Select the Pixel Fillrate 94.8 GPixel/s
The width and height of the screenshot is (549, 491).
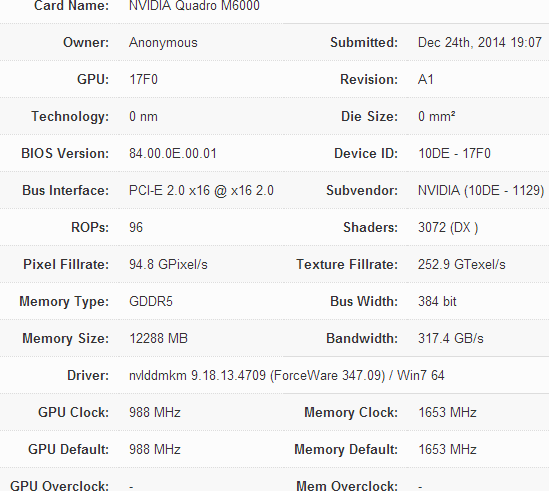click(x=168, y=264)
